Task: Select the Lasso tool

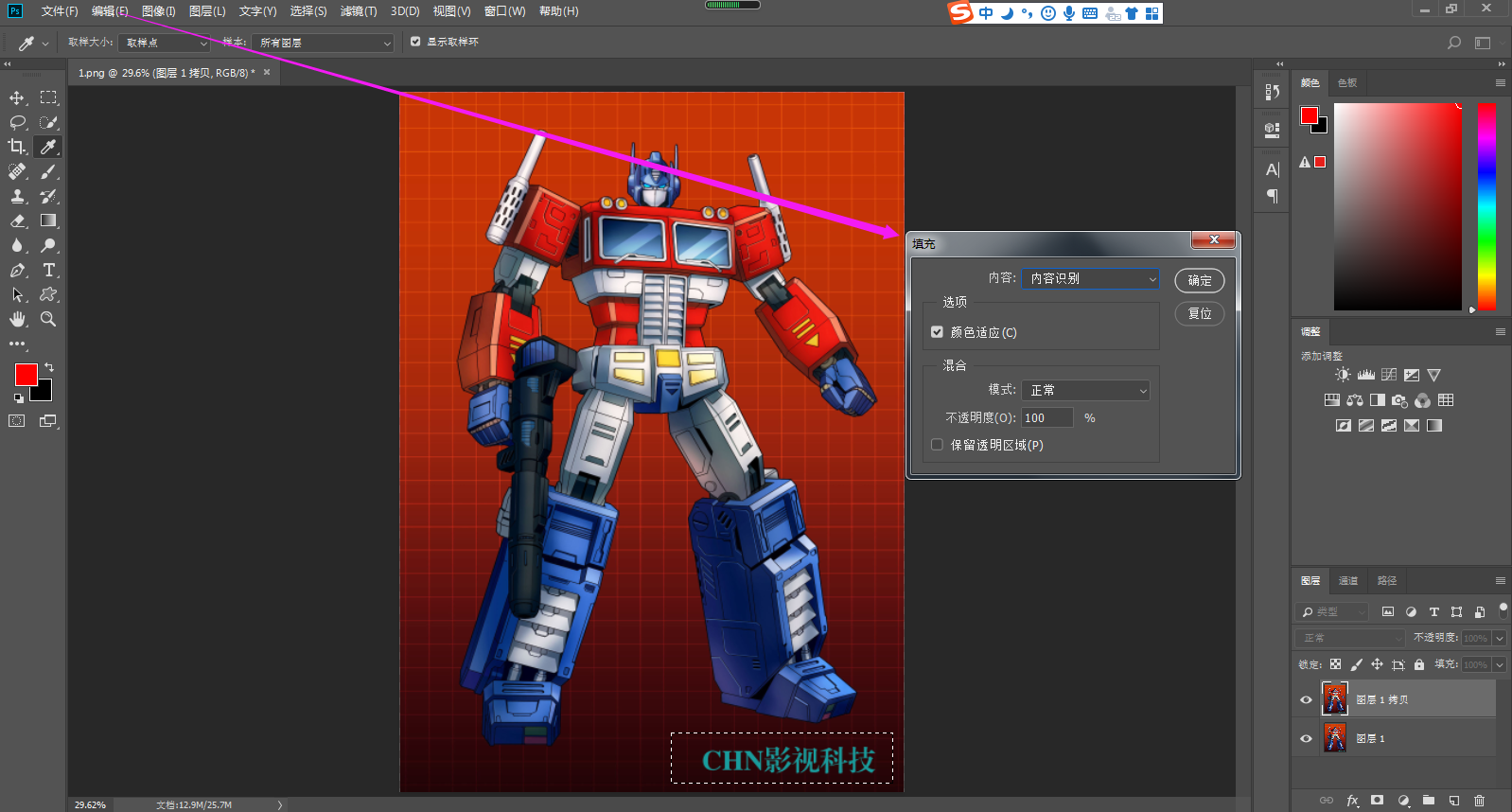Action: [x=17, y=122]
